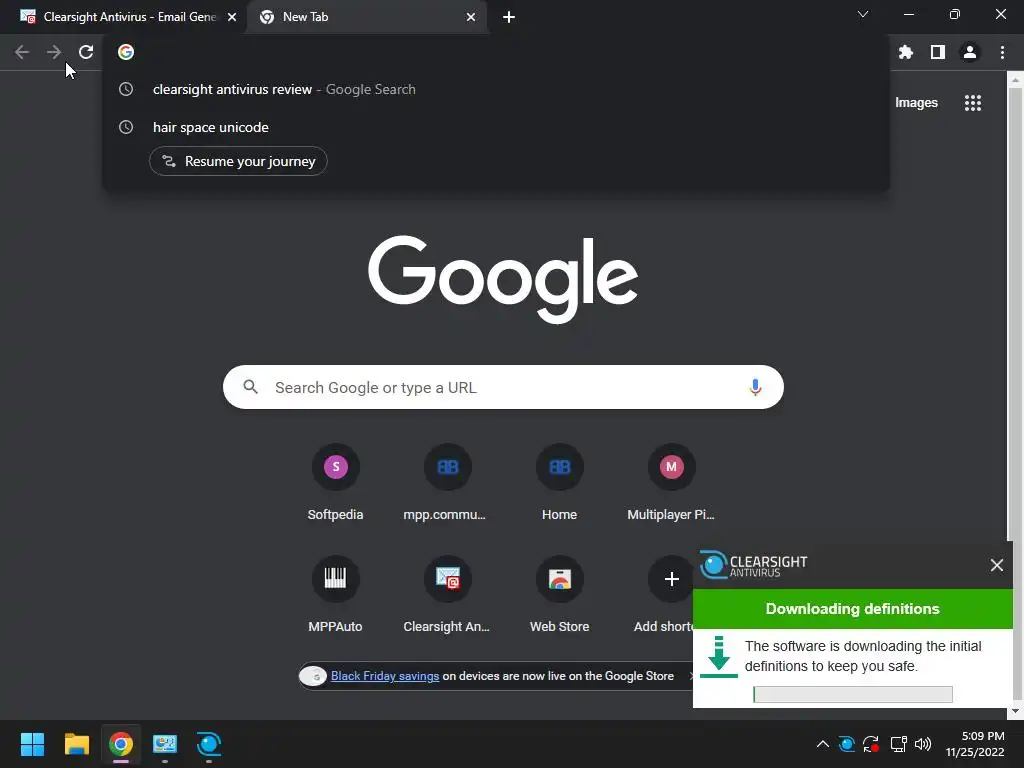Open the Google apps grid
1024x768 pixels.
click(973, 103)
